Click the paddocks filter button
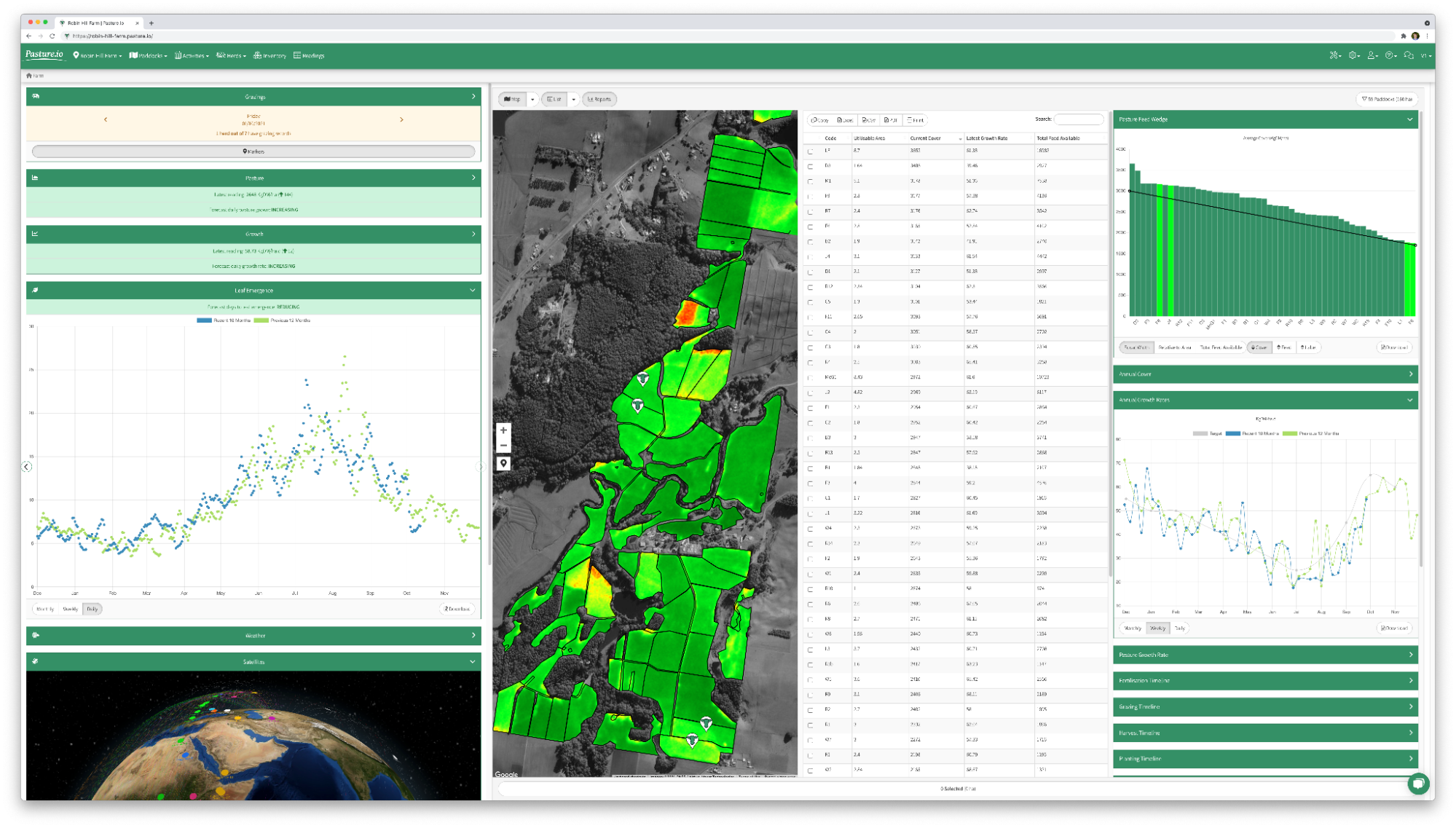Screen dimensions: 1456x828 tap(1387, 99)
